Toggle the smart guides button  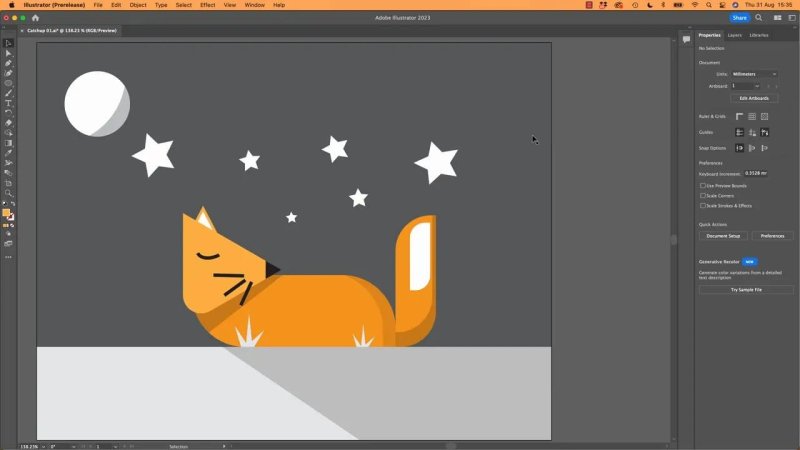[x=764, y=132]
